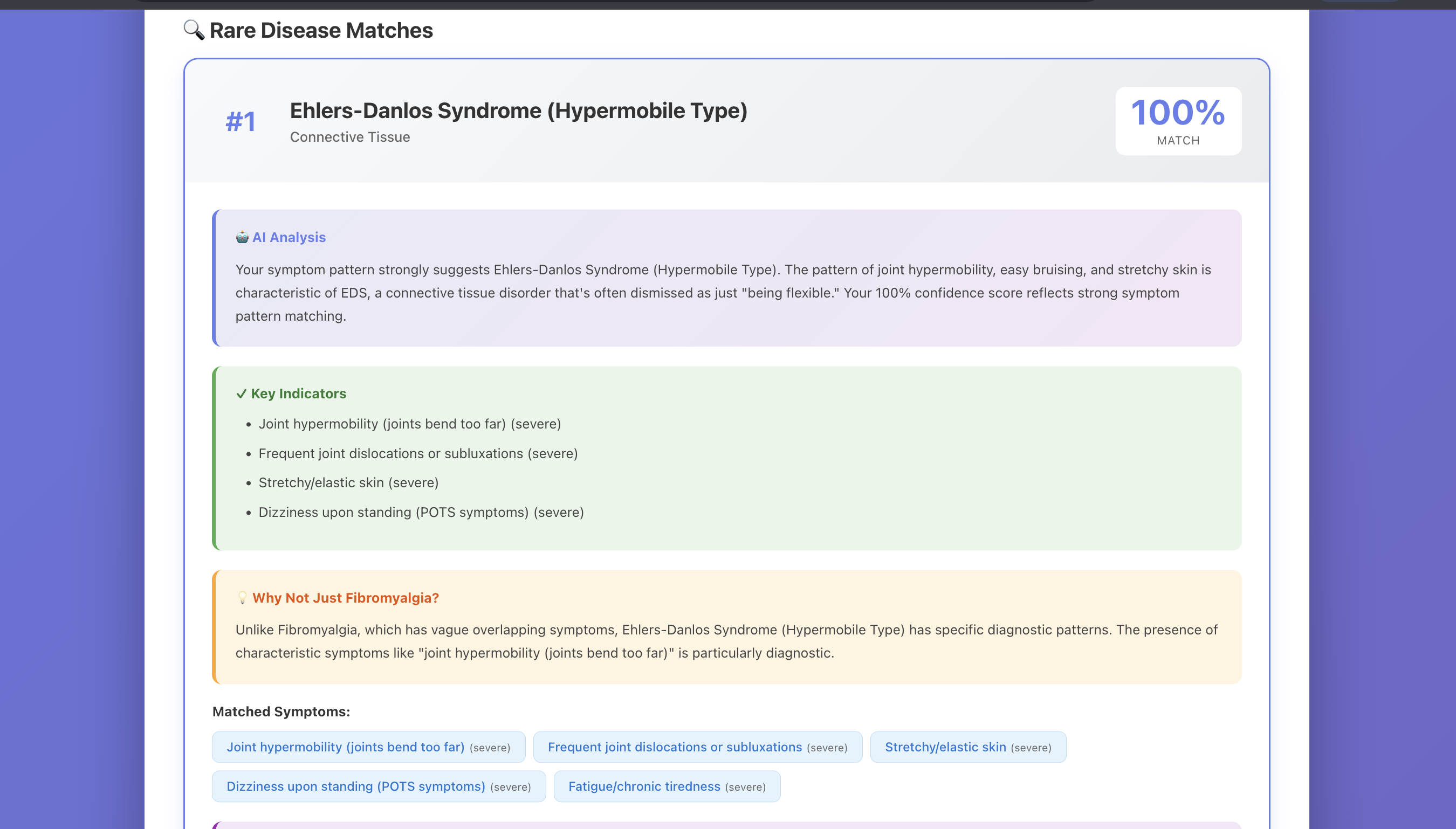
Task: Click the magnifying glass icon beside Rare Disease Matches
Action: click(x=194, y=30)
